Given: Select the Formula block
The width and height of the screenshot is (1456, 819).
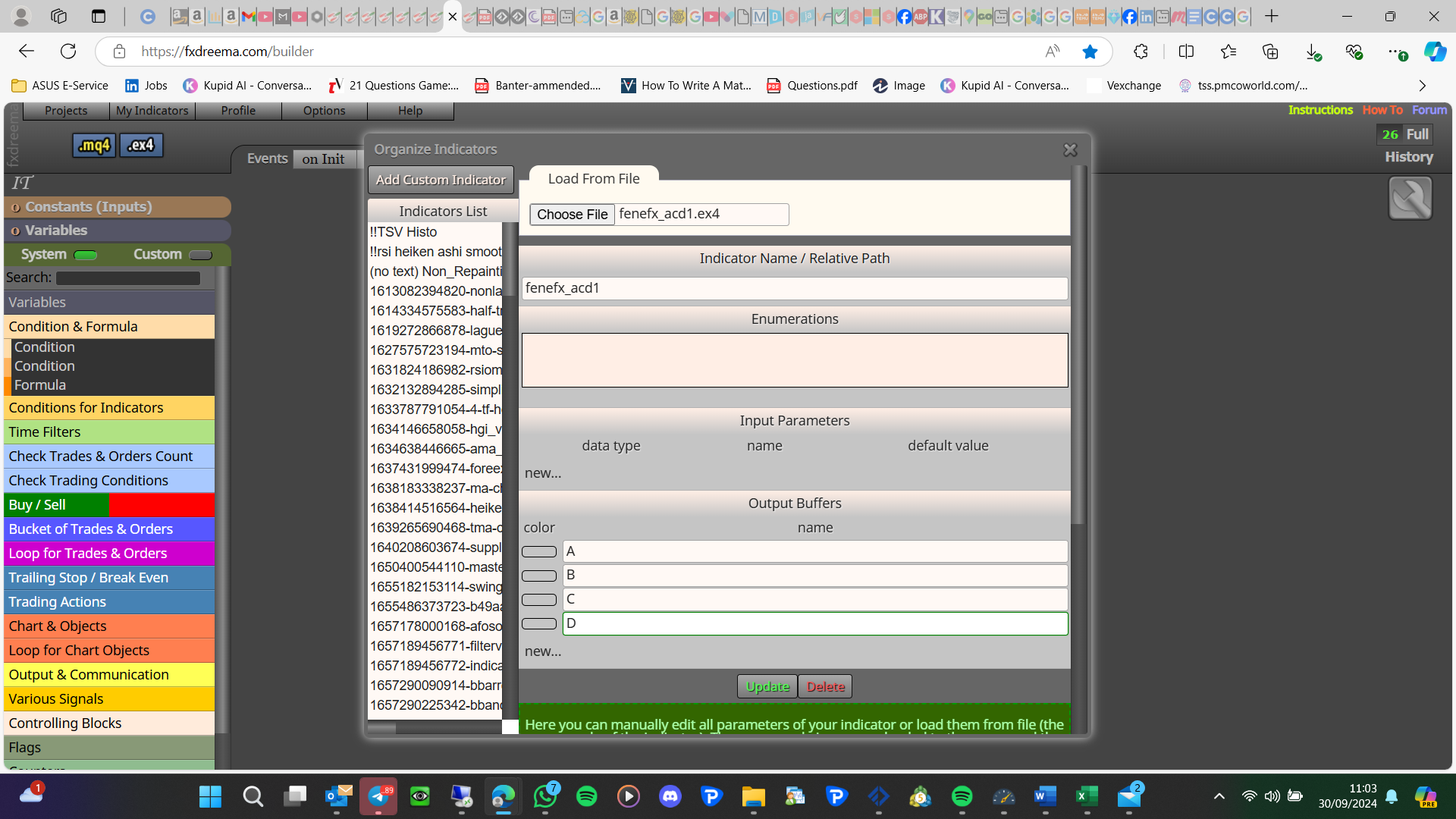Looking at the screenshot, I should tap(40, 385).
